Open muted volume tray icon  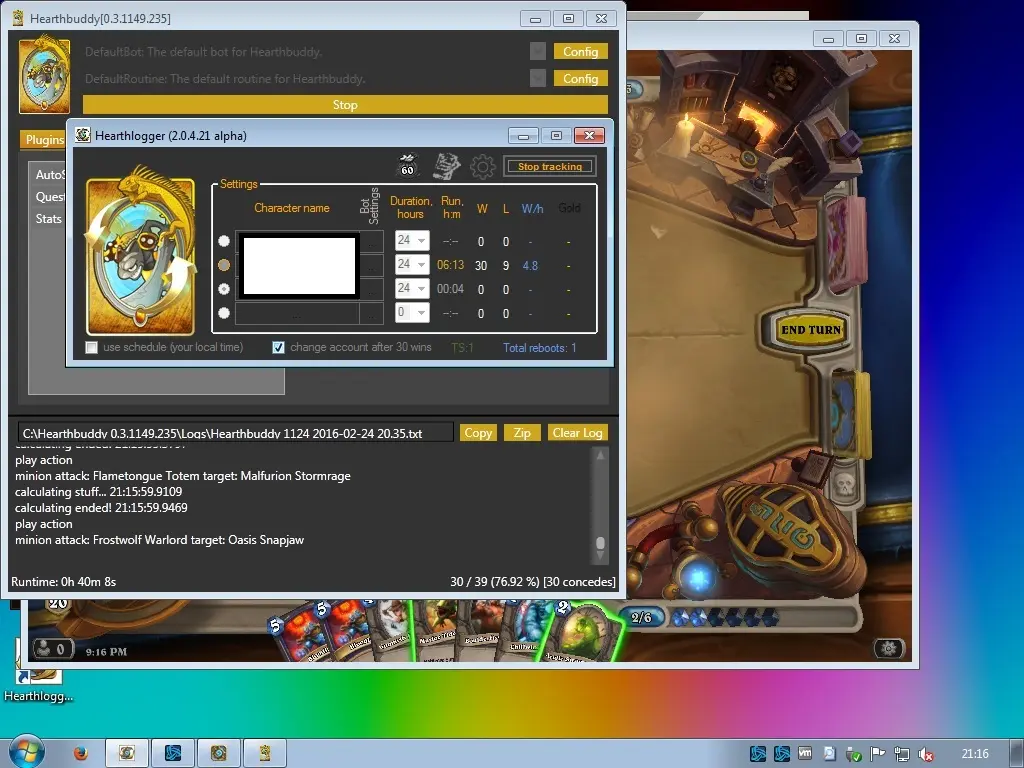(925, 754)
